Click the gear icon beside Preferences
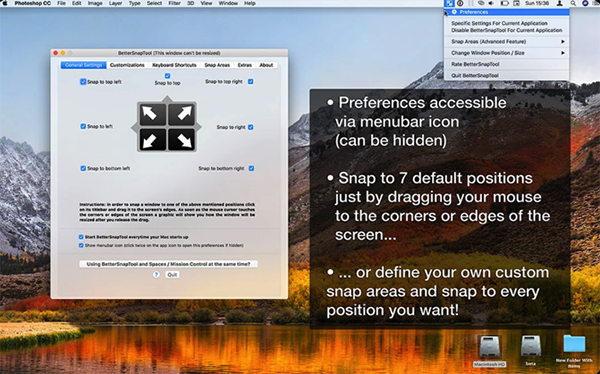This screenshot has width=600, height=374. (x=454, y=12)
